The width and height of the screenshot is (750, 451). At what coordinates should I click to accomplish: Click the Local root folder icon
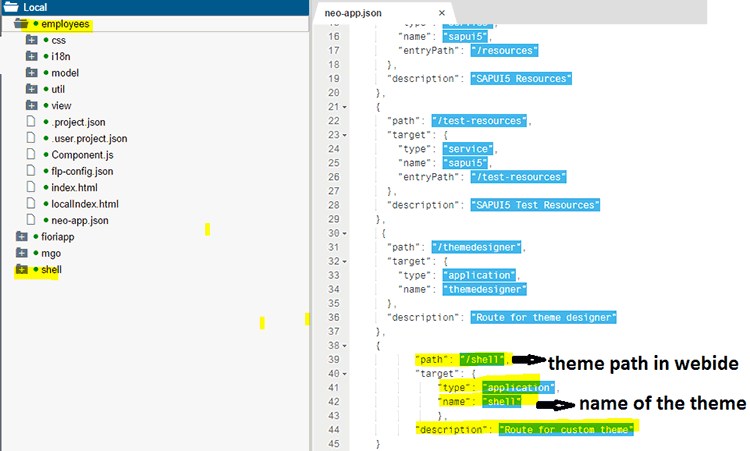coord(10,7)
